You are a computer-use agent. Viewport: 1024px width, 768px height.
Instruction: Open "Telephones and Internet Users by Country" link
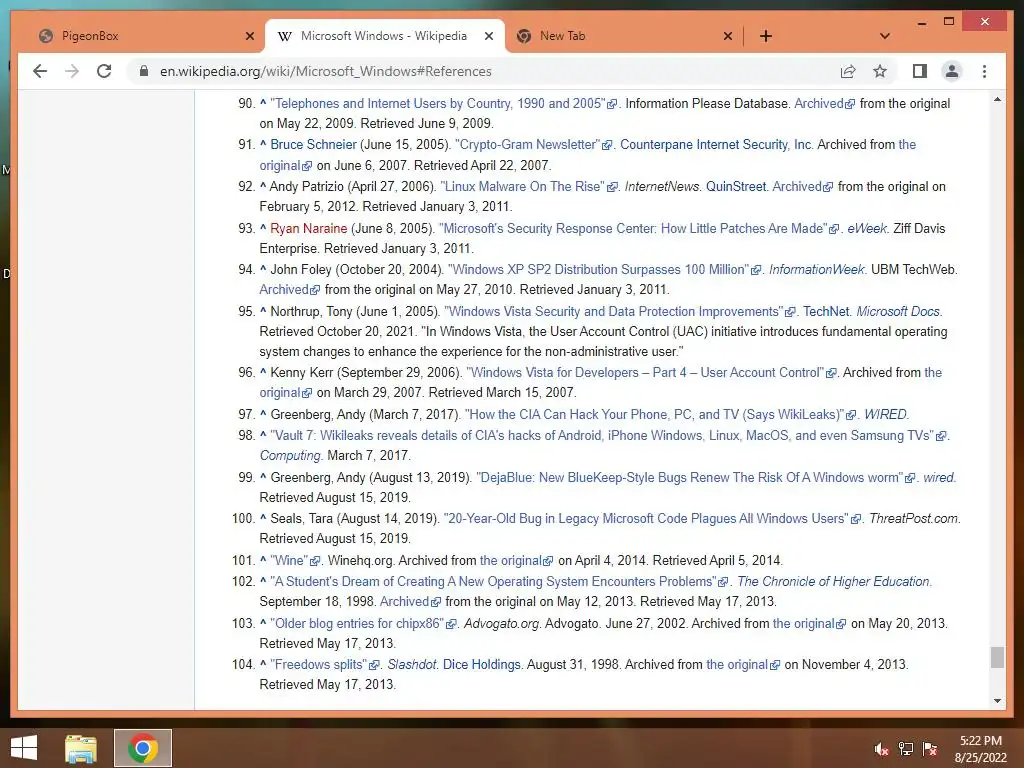(438, 103)
